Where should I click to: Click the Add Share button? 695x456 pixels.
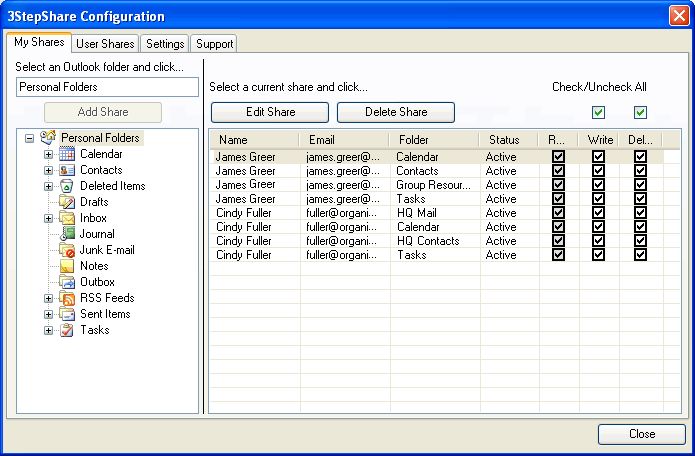pos(103,112)
